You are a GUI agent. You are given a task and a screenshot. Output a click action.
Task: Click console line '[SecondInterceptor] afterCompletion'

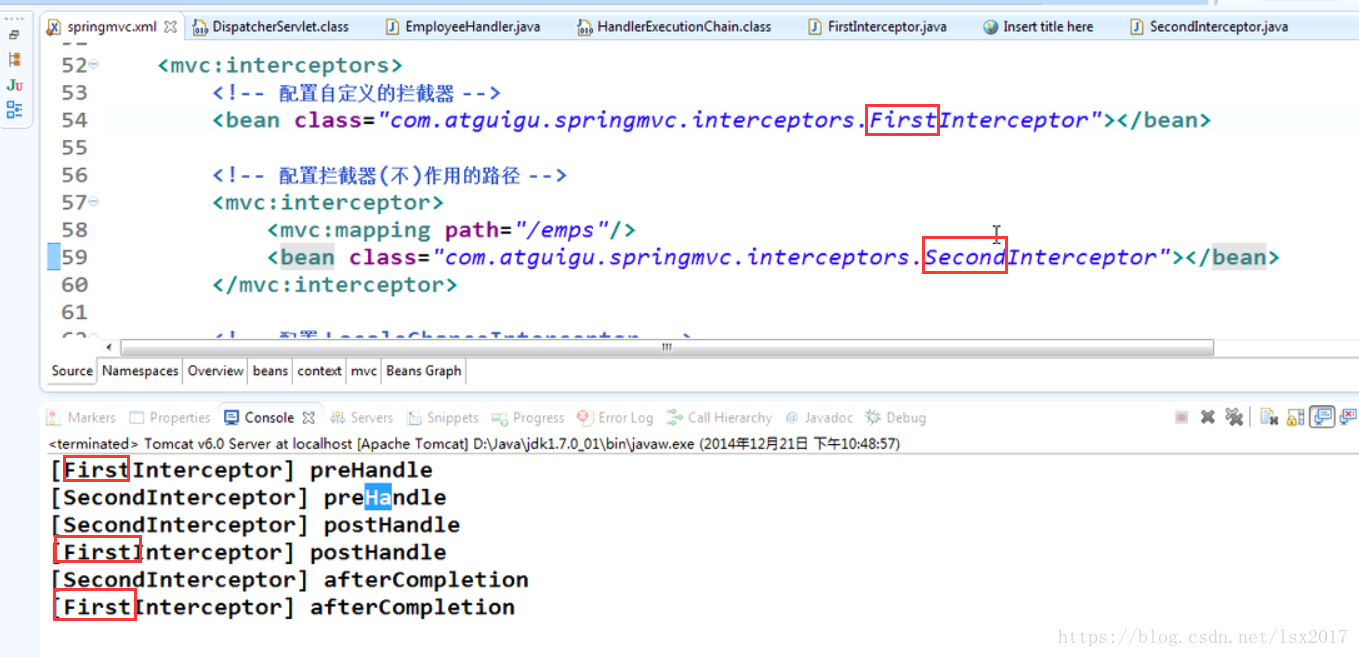[x=290, y=580]
